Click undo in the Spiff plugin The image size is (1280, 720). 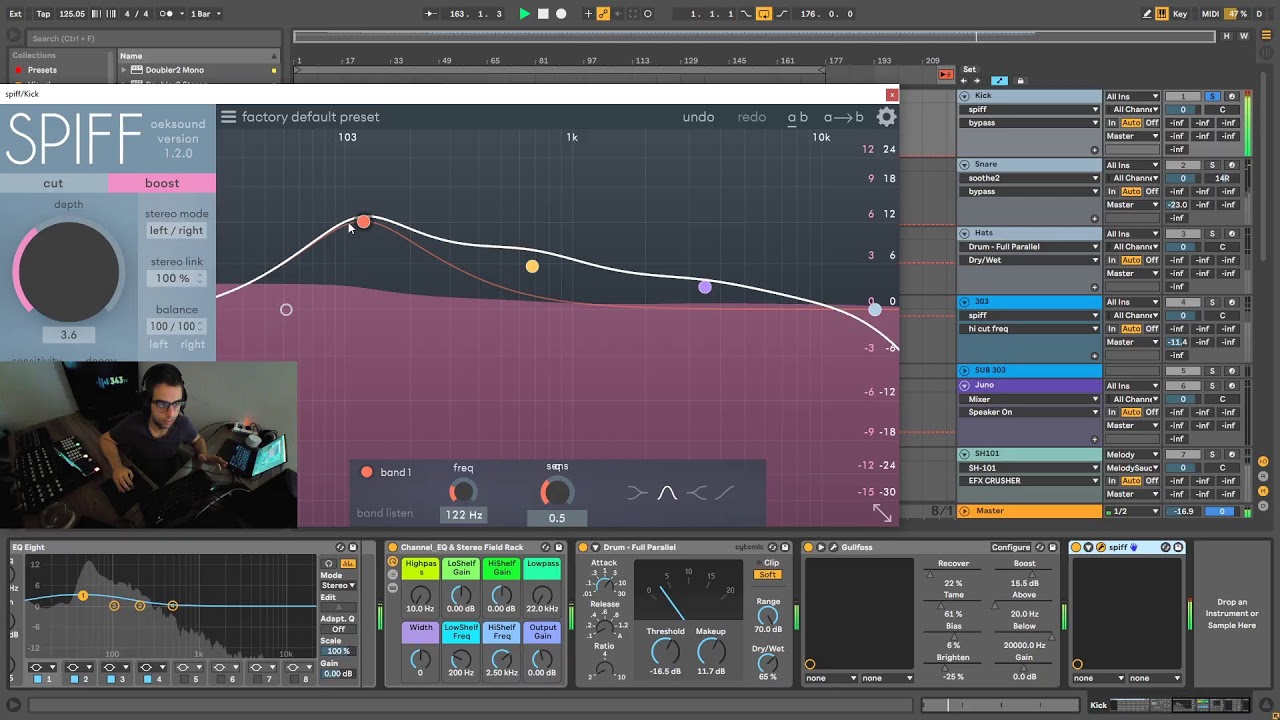[x=698, y=117]
